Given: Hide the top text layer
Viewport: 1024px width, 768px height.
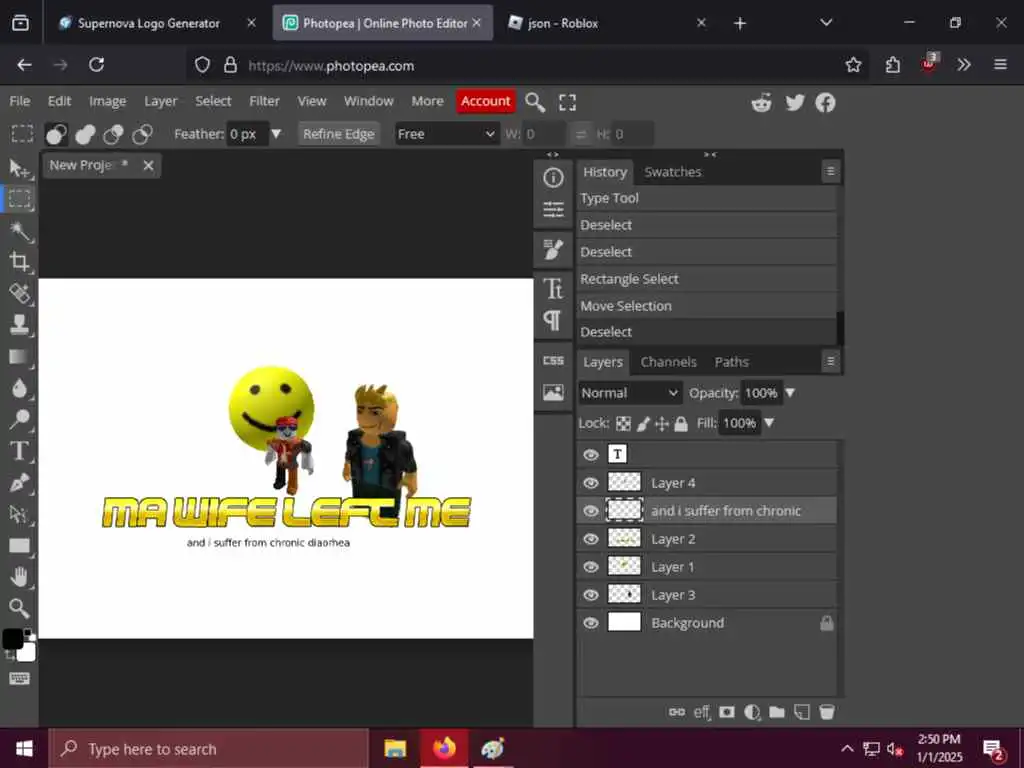Looking at the screenshot, I should click(x=590, y=455).
